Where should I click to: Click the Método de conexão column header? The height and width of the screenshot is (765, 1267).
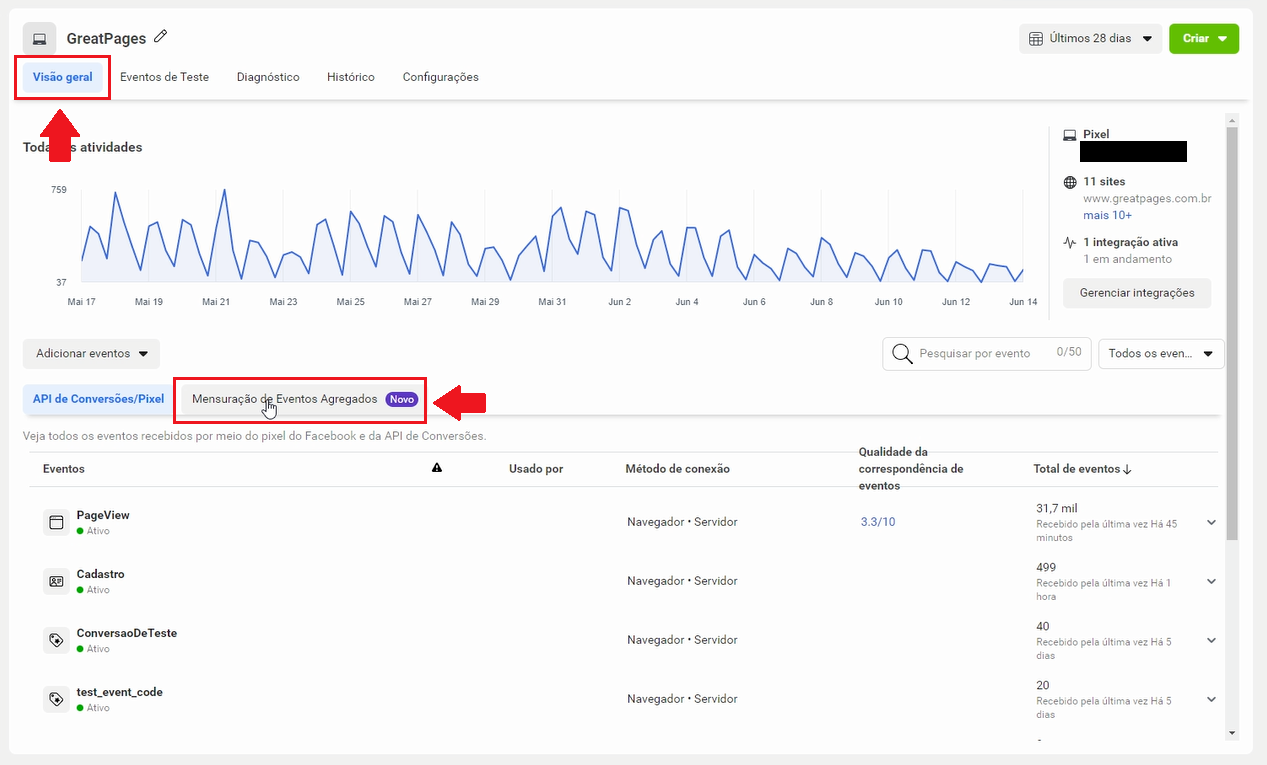[x=678, y=469]
